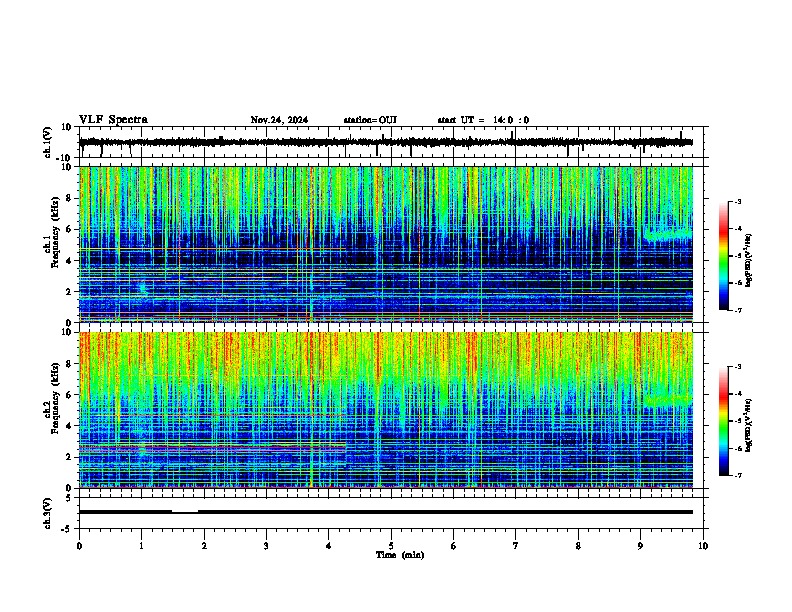Click time axis tick label '1'
This screenshot has width=792, height=612.
pos(141,546)
